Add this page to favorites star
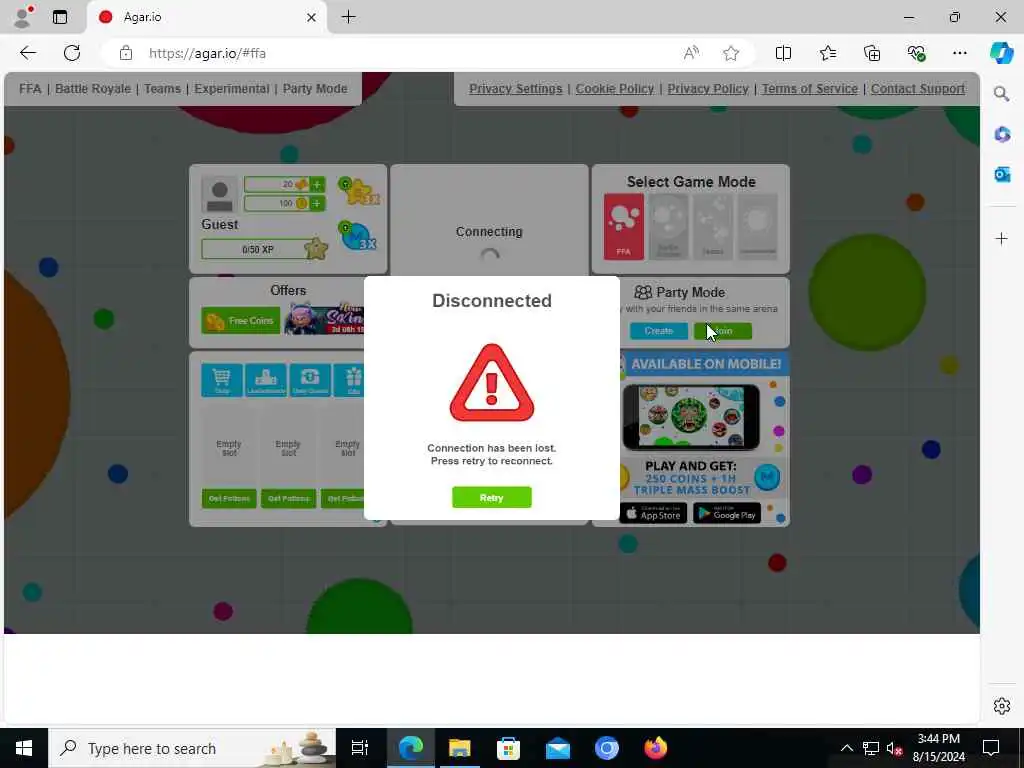Screen dimensions: 1024x768 click(x=731, y=54)
